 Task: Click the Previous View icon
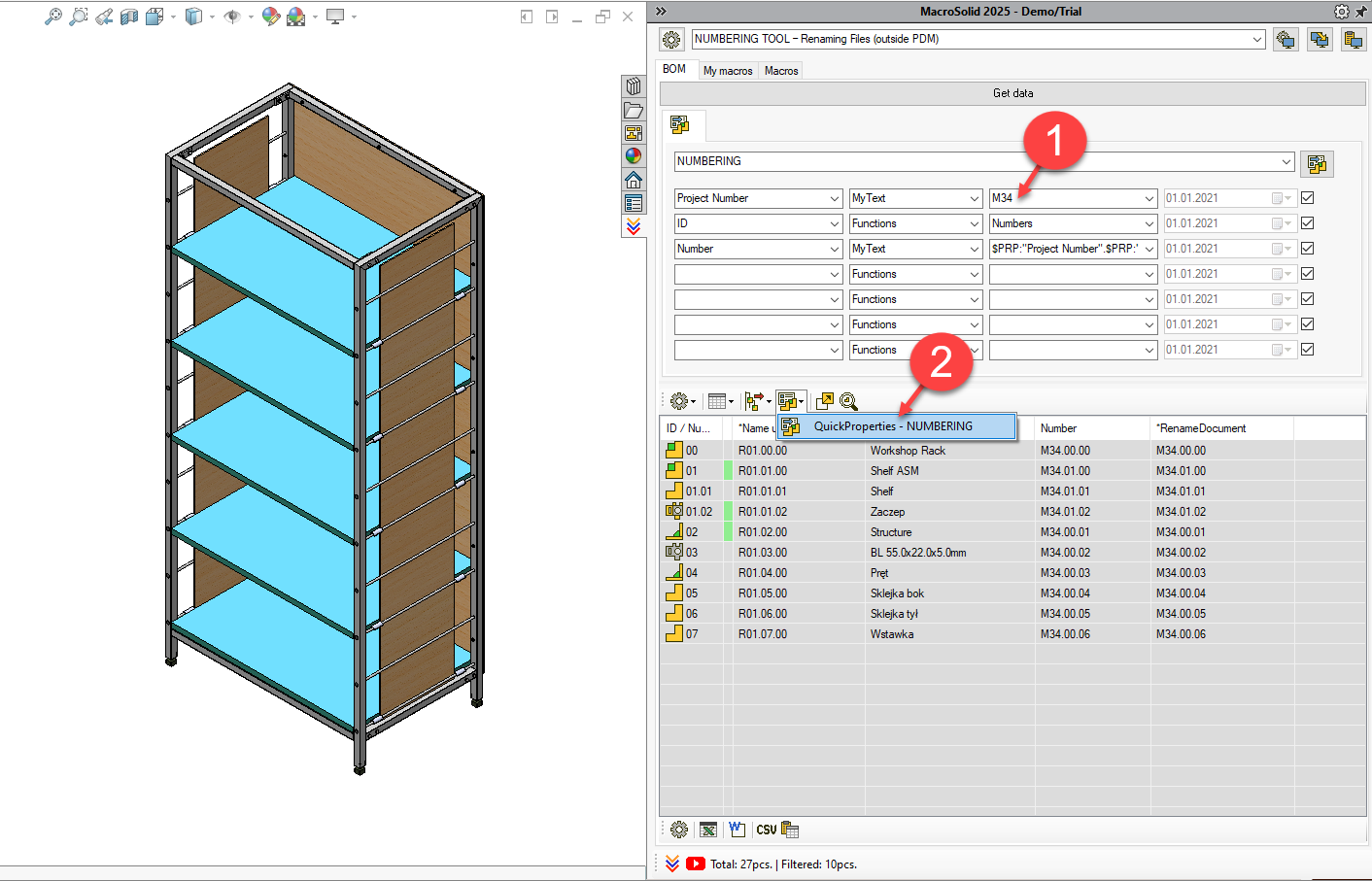click(x=104, y=17)
